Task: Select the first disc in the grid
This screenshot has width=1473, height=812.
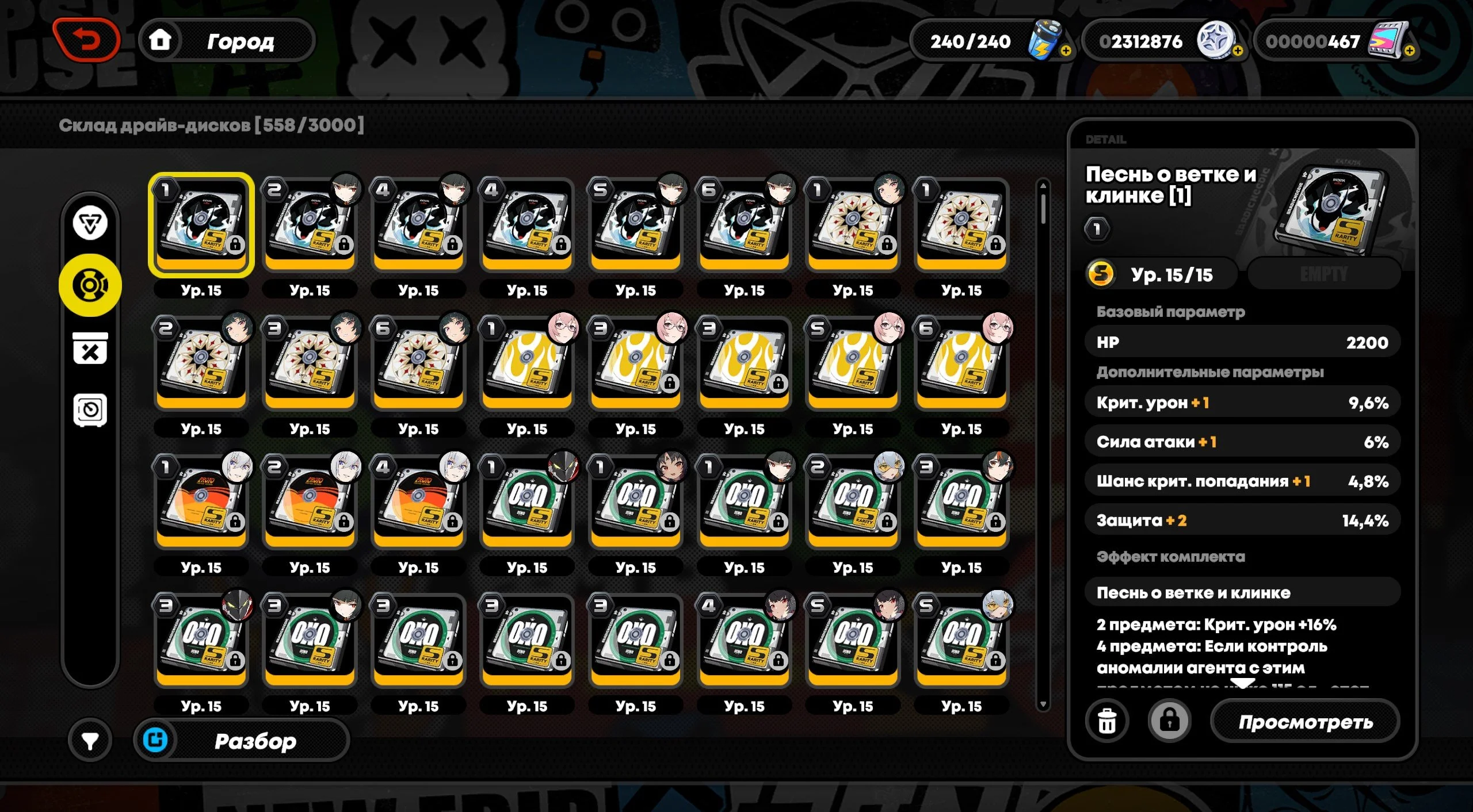Action: [201, 225]
